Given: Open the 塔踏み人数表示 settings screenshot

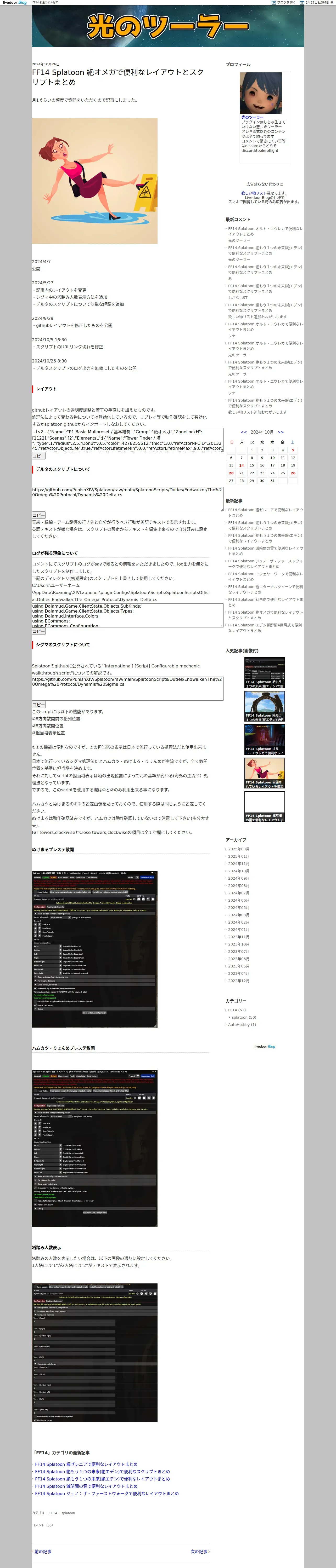Looking at the screenshot, I should 94,1352.
